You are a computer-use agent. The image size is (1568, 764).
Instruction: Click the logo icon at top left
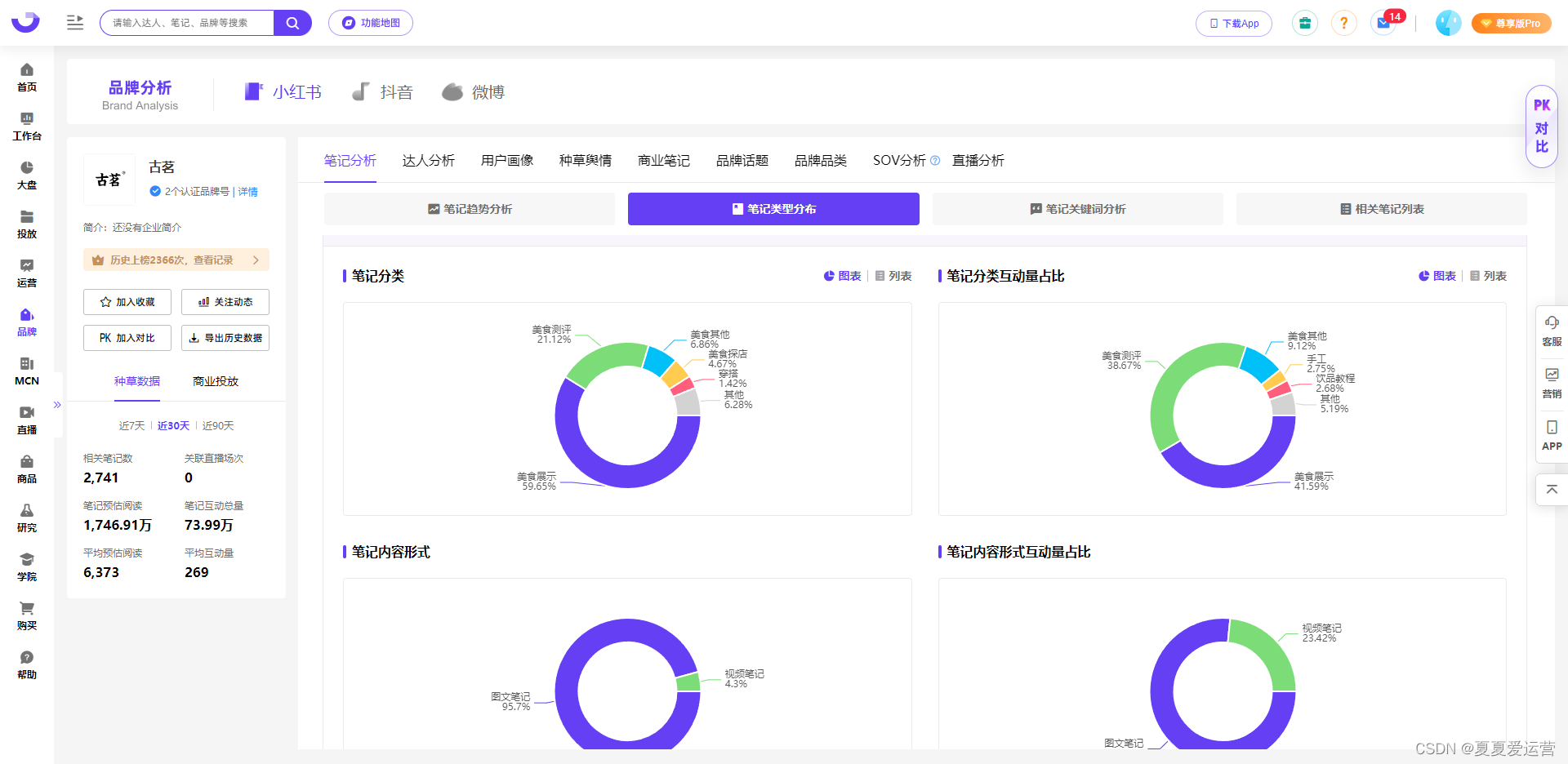[x=25, y=22]
